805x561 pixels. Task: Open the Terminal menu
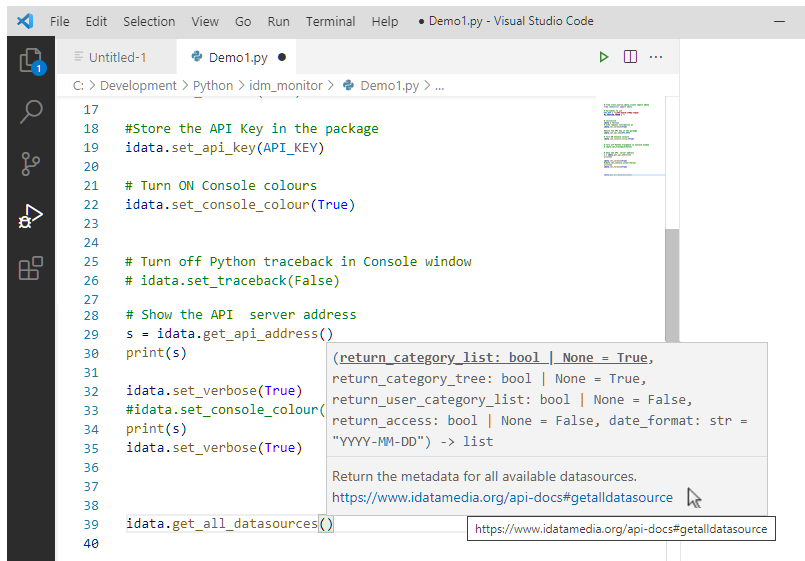[330, 21]
